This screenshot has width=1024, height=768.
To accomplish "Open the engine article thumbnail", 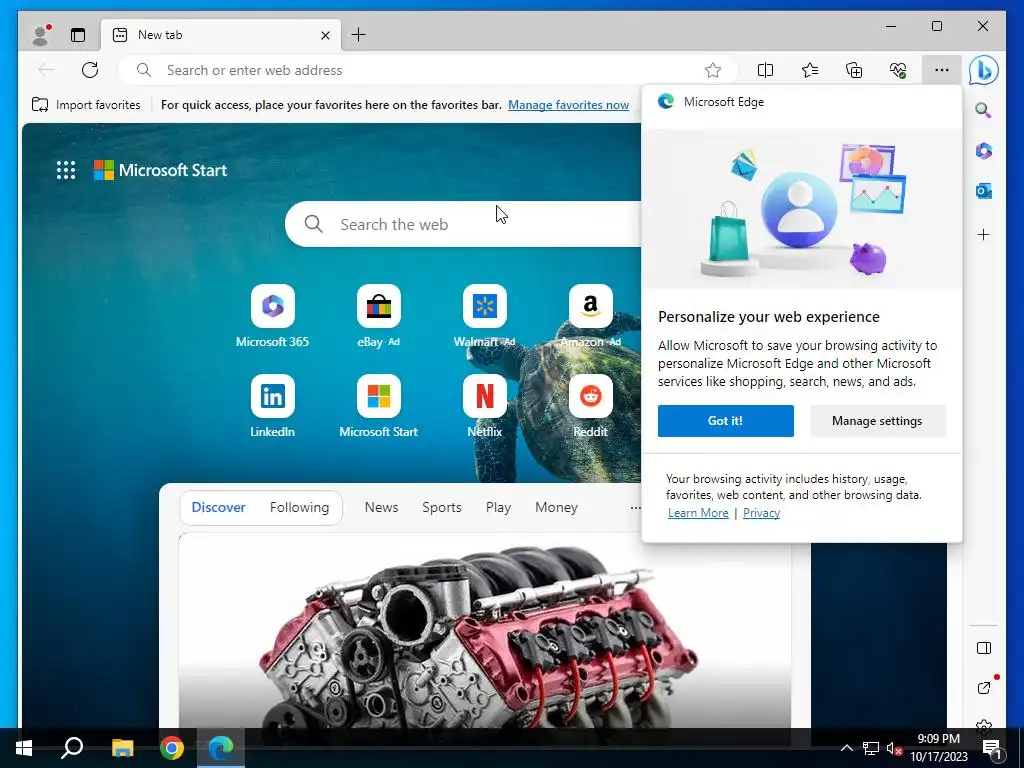I will pos(484,630).
